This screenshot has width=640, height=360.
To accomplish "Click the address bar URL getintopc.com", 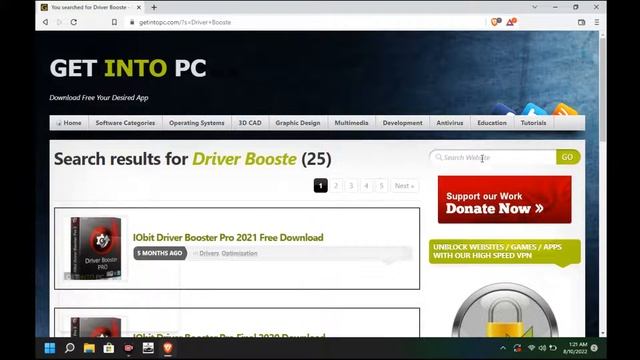I will click(185, 22).
